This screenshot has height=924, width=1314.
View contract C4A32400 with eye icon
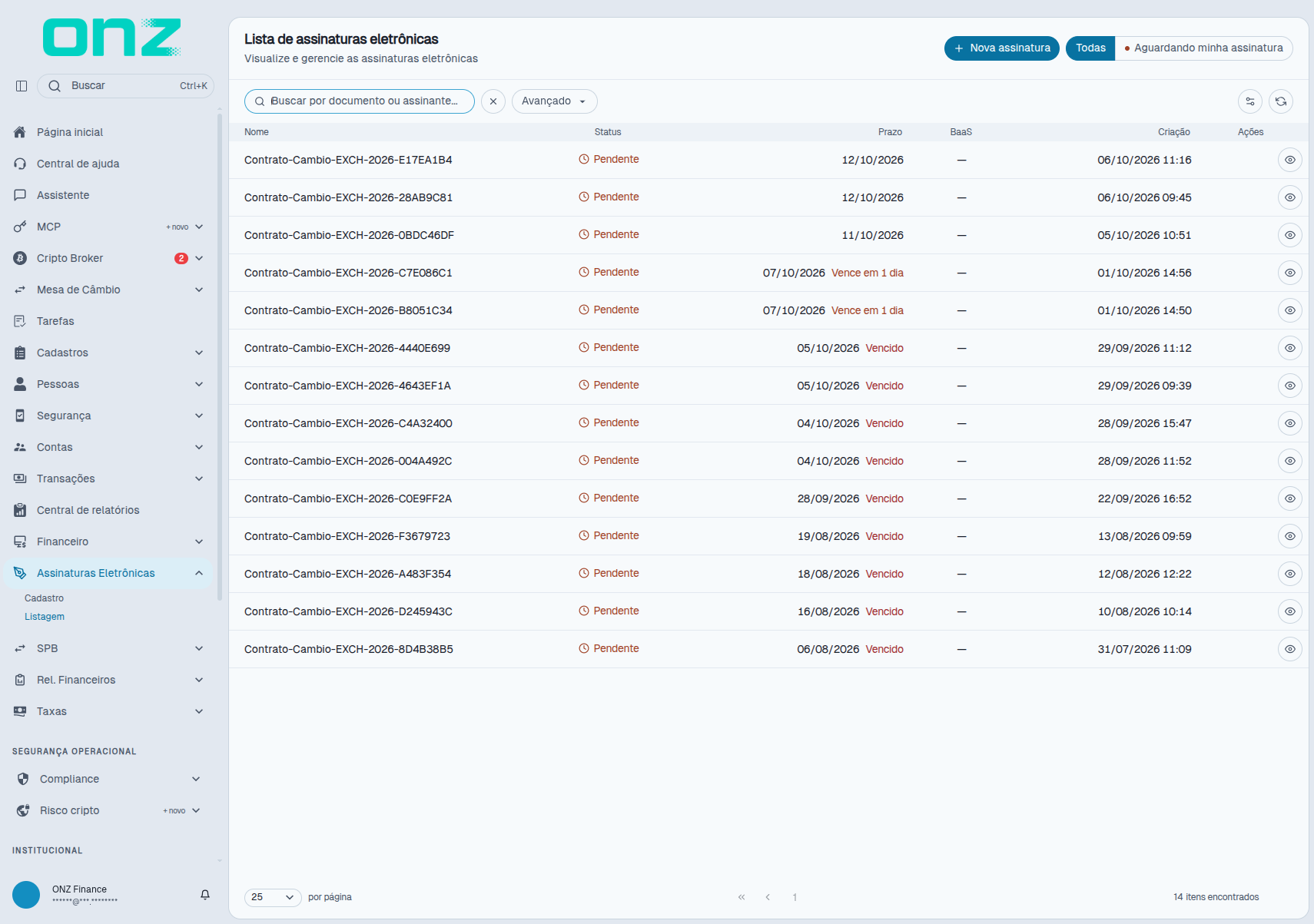[x=1290, y=423]
